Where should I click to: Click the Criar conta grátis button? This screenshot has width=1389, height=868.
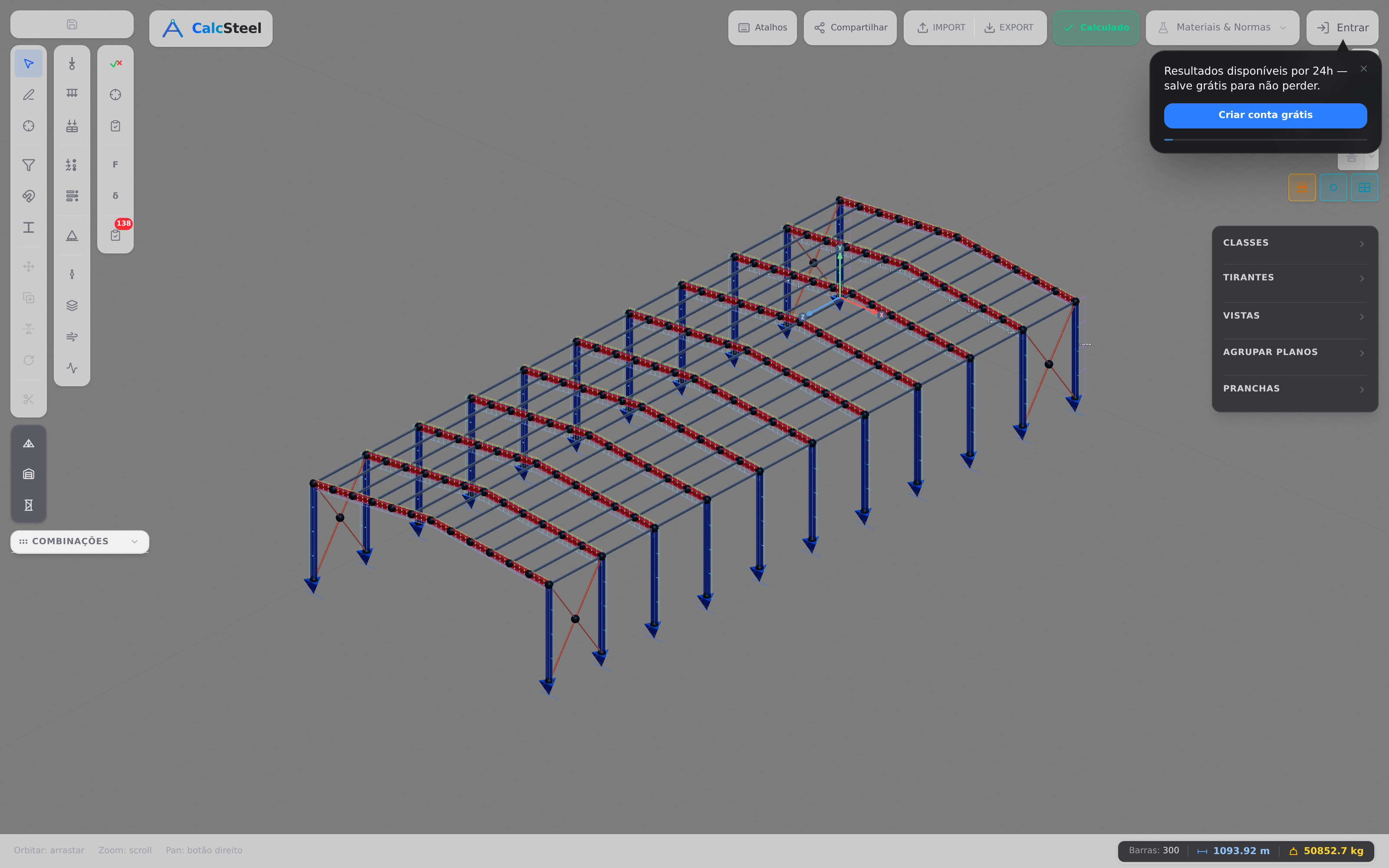[1265, 115]
